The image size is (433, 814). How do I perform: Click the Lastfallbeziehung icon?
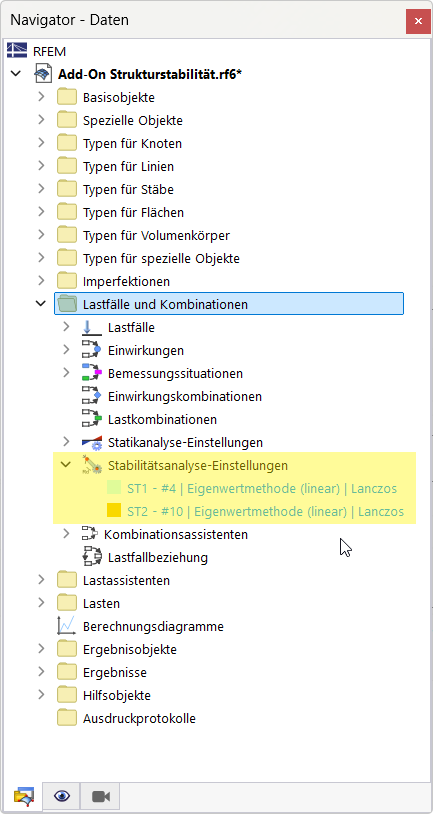[92, 558]
